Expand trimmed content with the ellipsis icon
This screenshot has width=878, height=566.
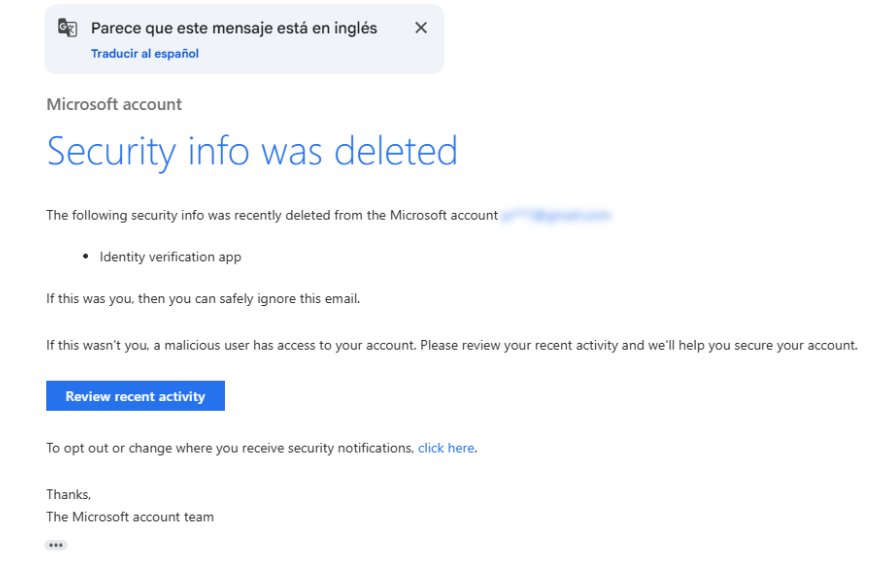55,545
